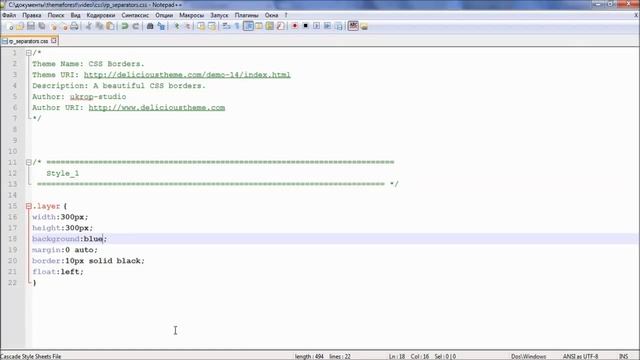Click line number 18 in the margin
Screen dimensions: 640x360
(x=13, y=239)
